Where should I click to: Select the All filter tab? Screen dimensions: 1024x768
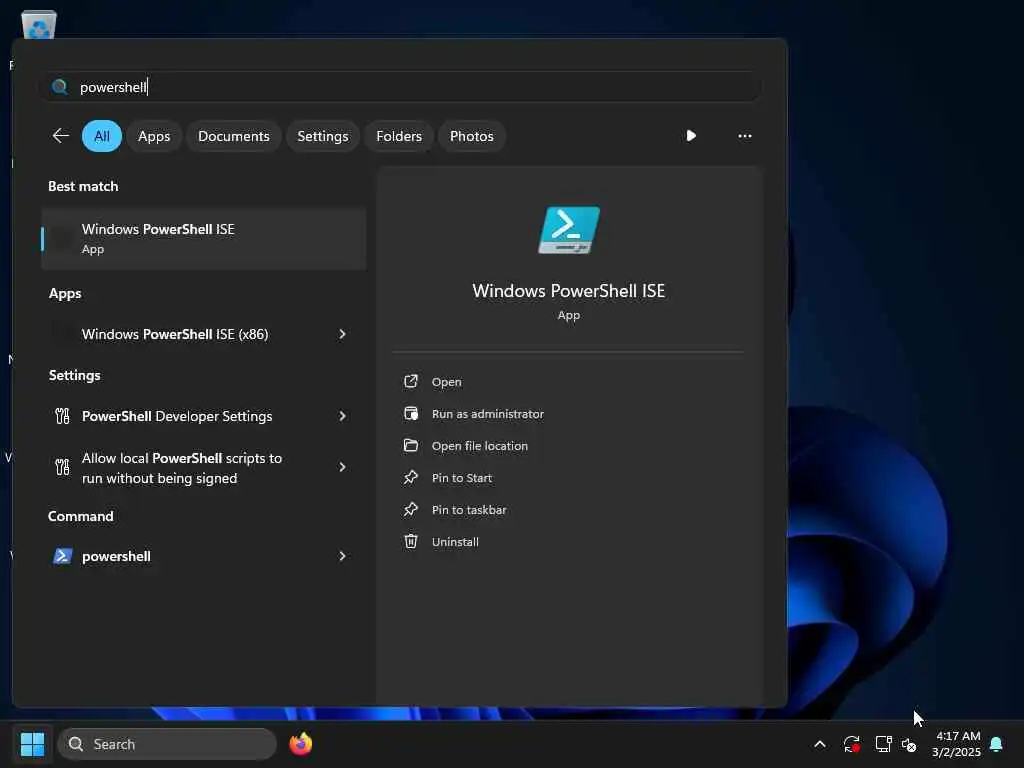[x=102, y=136]
